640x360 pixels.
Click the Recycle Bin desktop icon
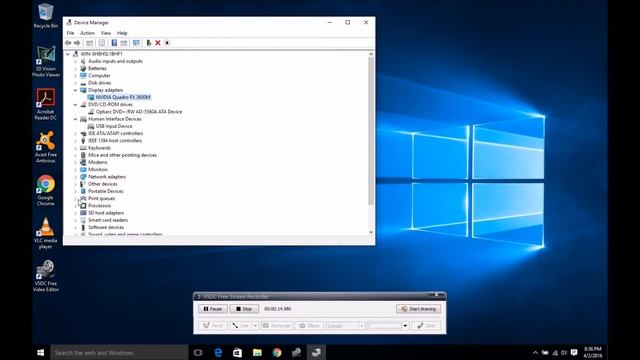click(x=46, y=16)
